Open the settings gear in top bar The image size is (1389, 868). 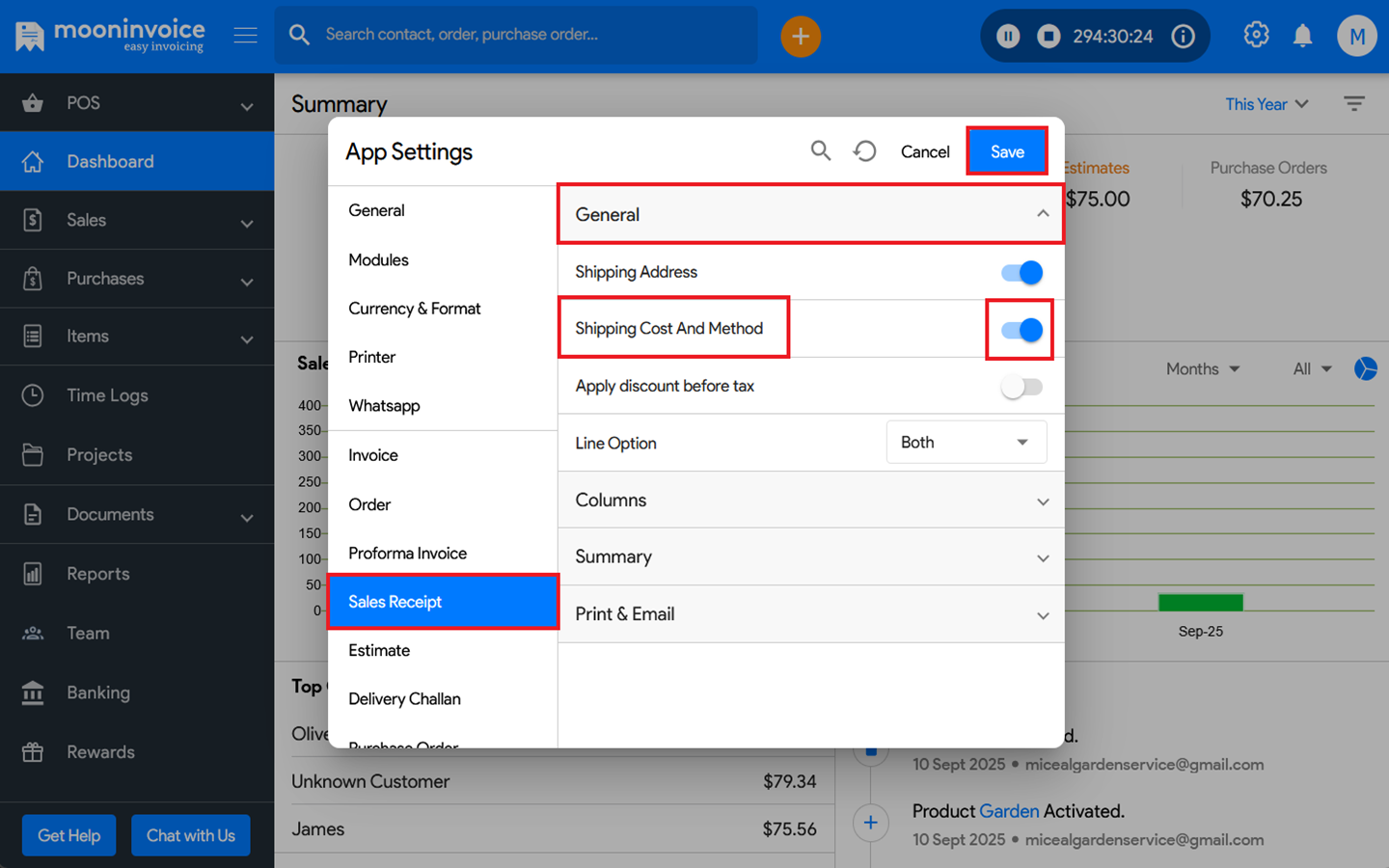(1256, 35)
